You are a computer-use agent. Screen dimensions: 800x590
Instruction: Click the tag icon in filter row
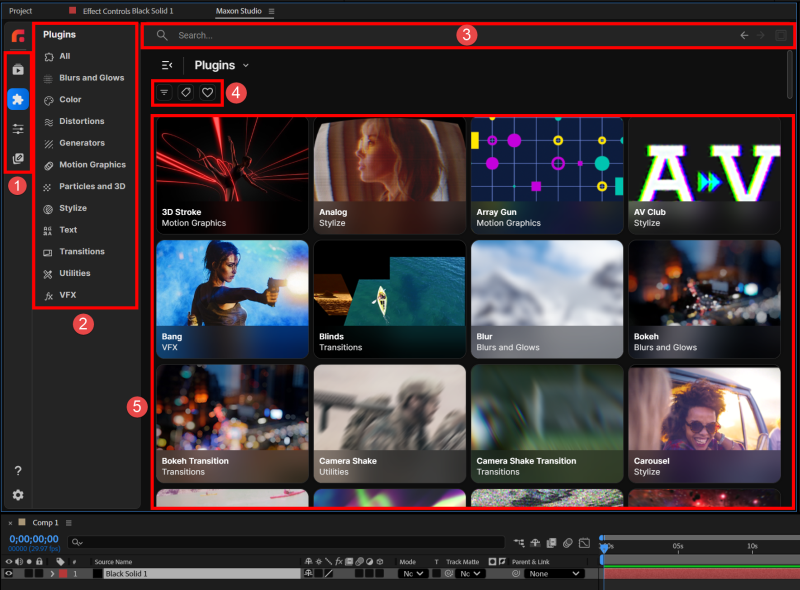[x=186, y=92]
